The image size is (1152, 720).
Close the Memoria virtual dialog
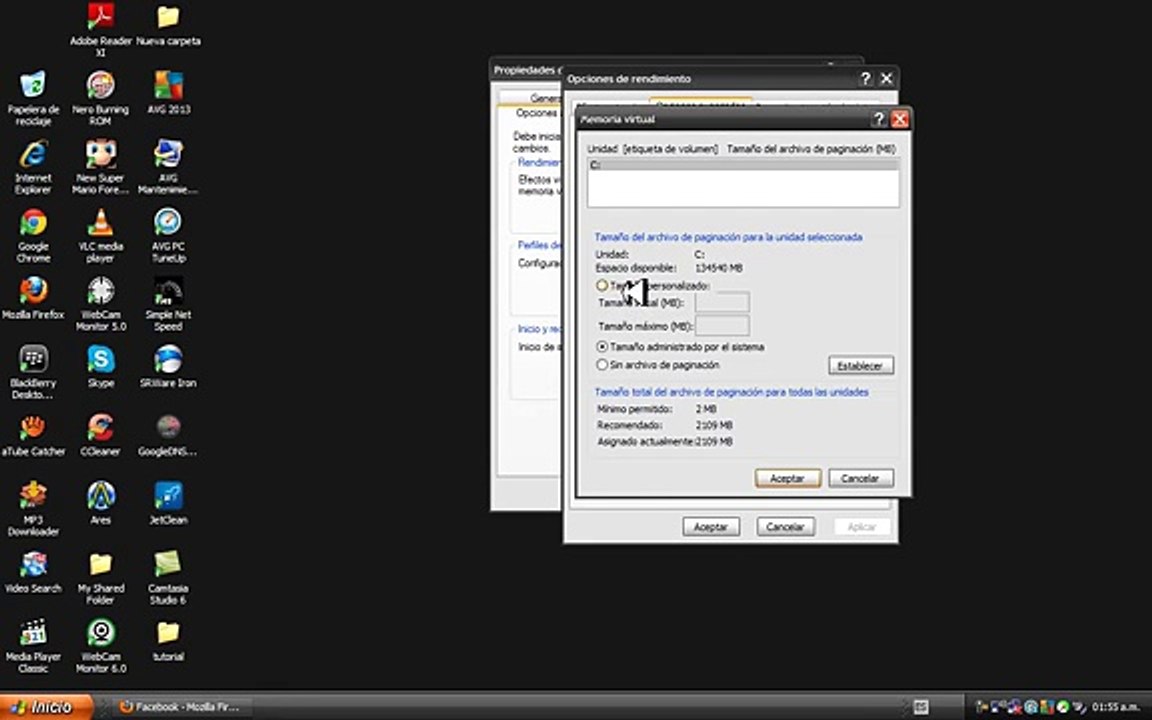[x=899, y=119]
